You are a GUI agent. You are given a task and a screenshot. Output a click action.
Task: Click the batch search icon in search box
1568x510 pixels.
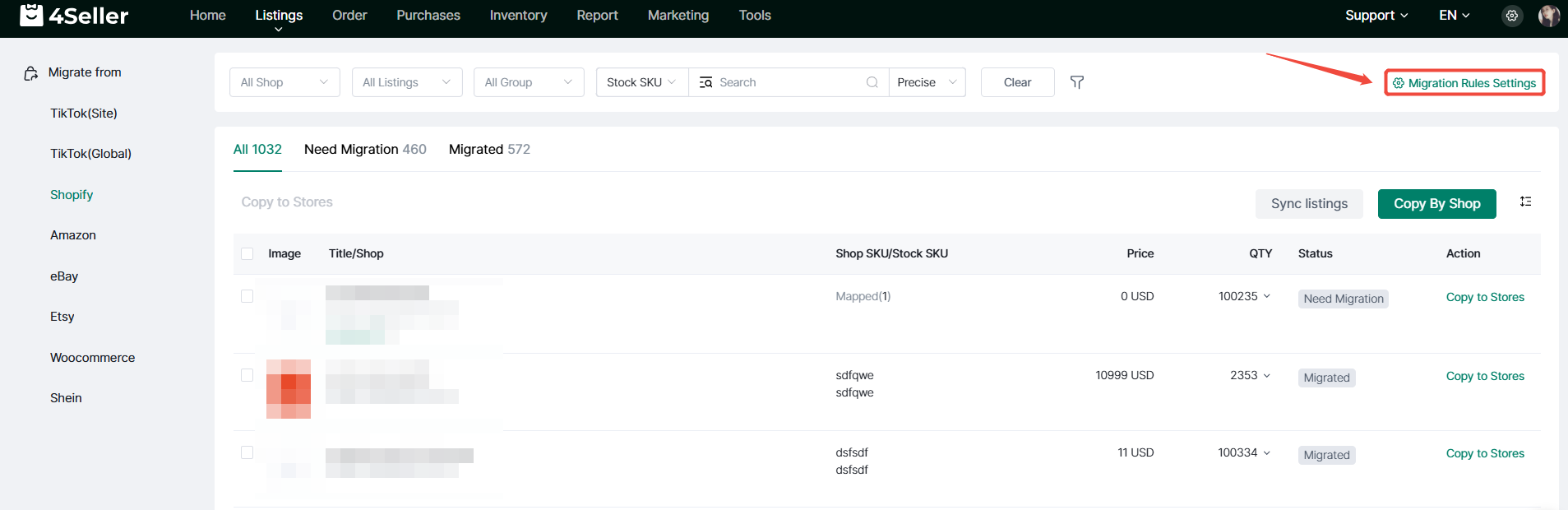705,82
